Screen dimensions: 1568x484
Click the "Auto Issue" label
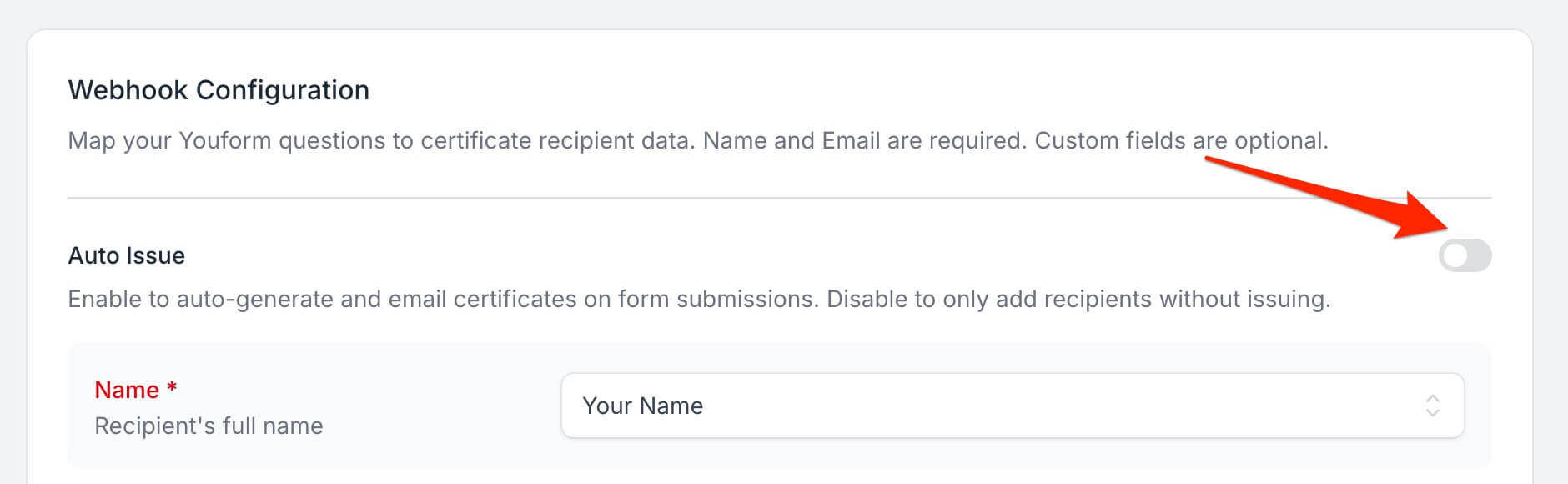click(x=127, y=255)
